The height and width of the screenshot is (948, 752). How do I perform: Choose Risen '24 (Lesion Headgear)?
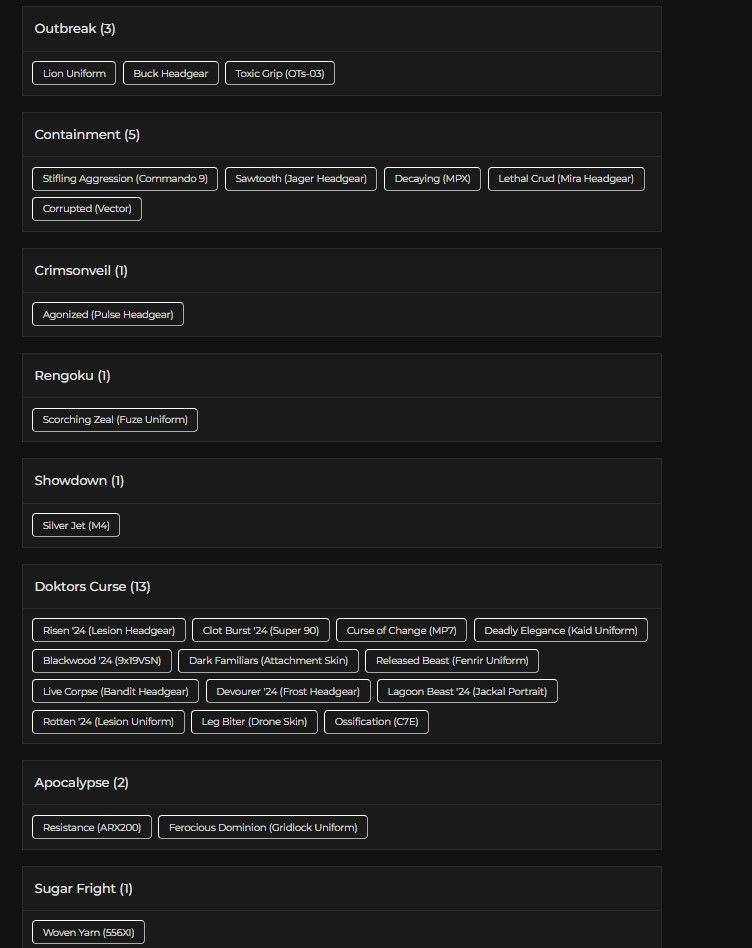[x=109, y=630]
